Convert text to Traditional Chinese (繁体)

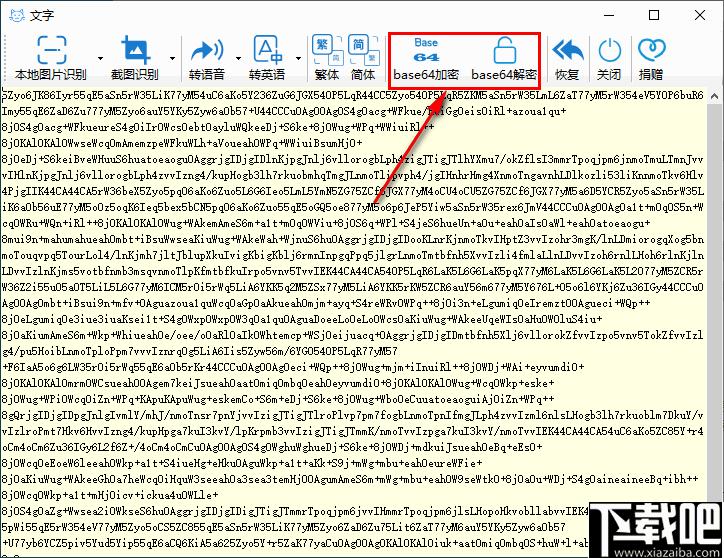click(x=327, y=57)
